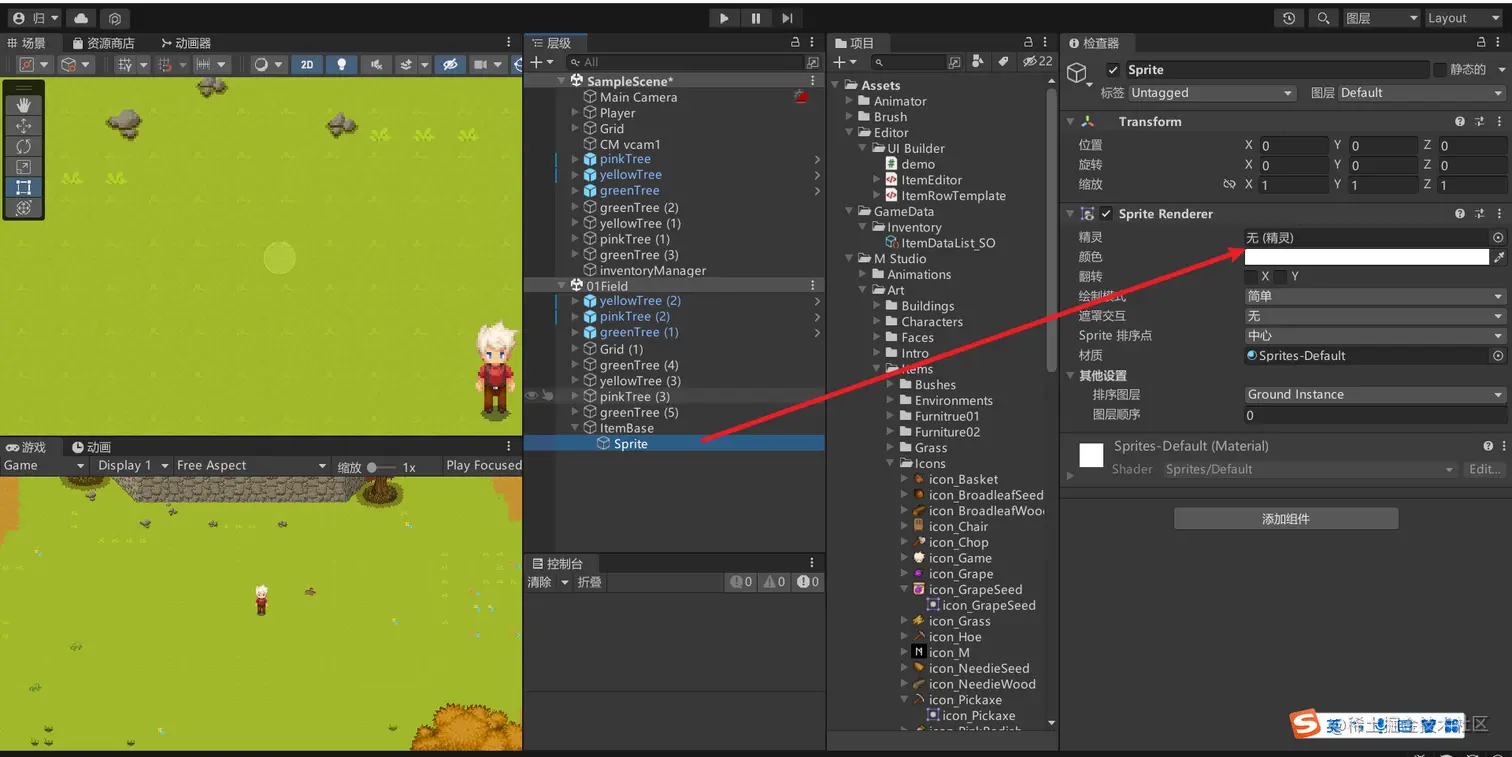Open the Free Aspect dropdown in Game view
Screen dimensions: 1512x757
tap(251, 466)
